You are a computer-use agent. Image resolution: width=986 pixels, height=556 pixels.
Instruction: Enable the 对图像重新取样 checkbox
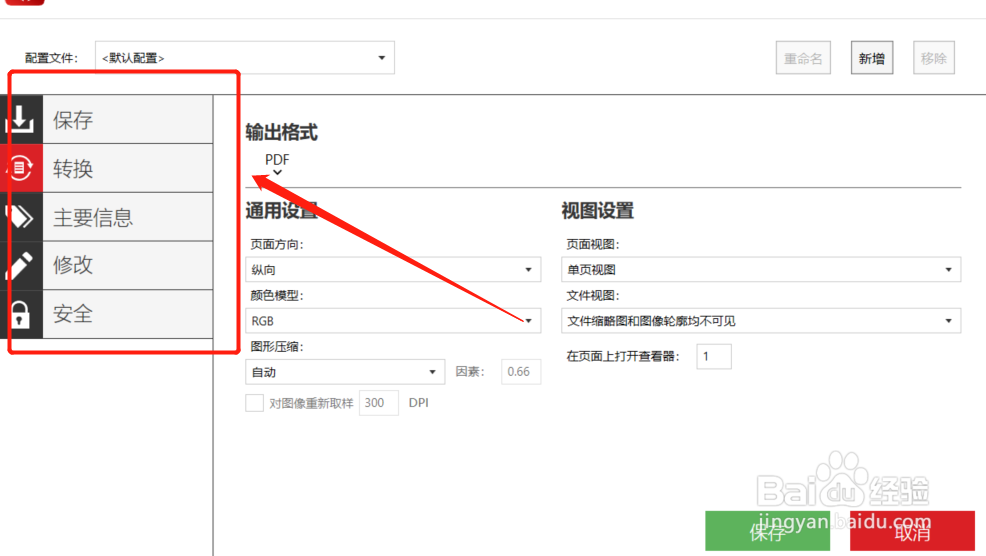coord(255,403)
